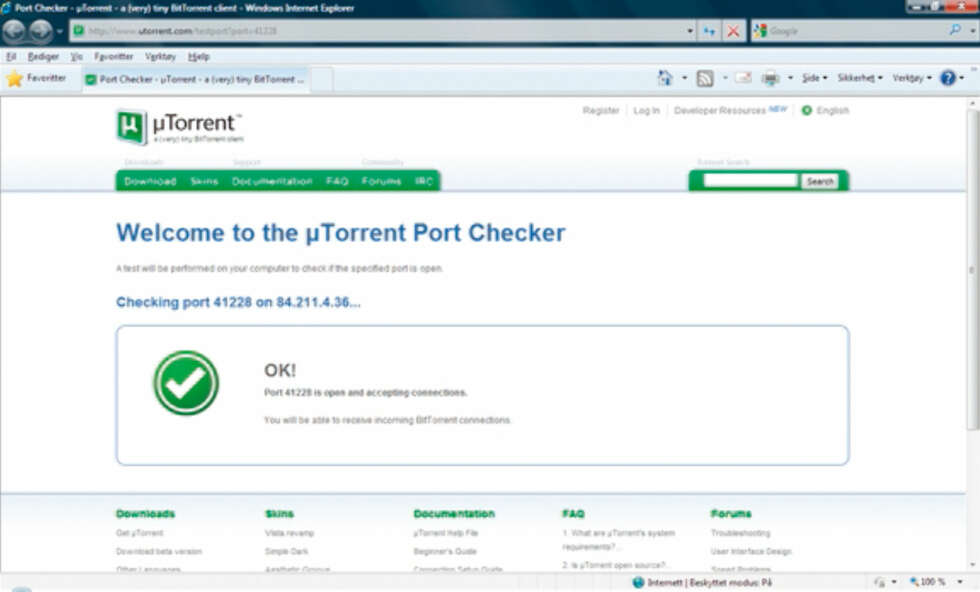Screen dimensions: 980x592
Task: Open the Skins footer heading
Action: [279, 514]
